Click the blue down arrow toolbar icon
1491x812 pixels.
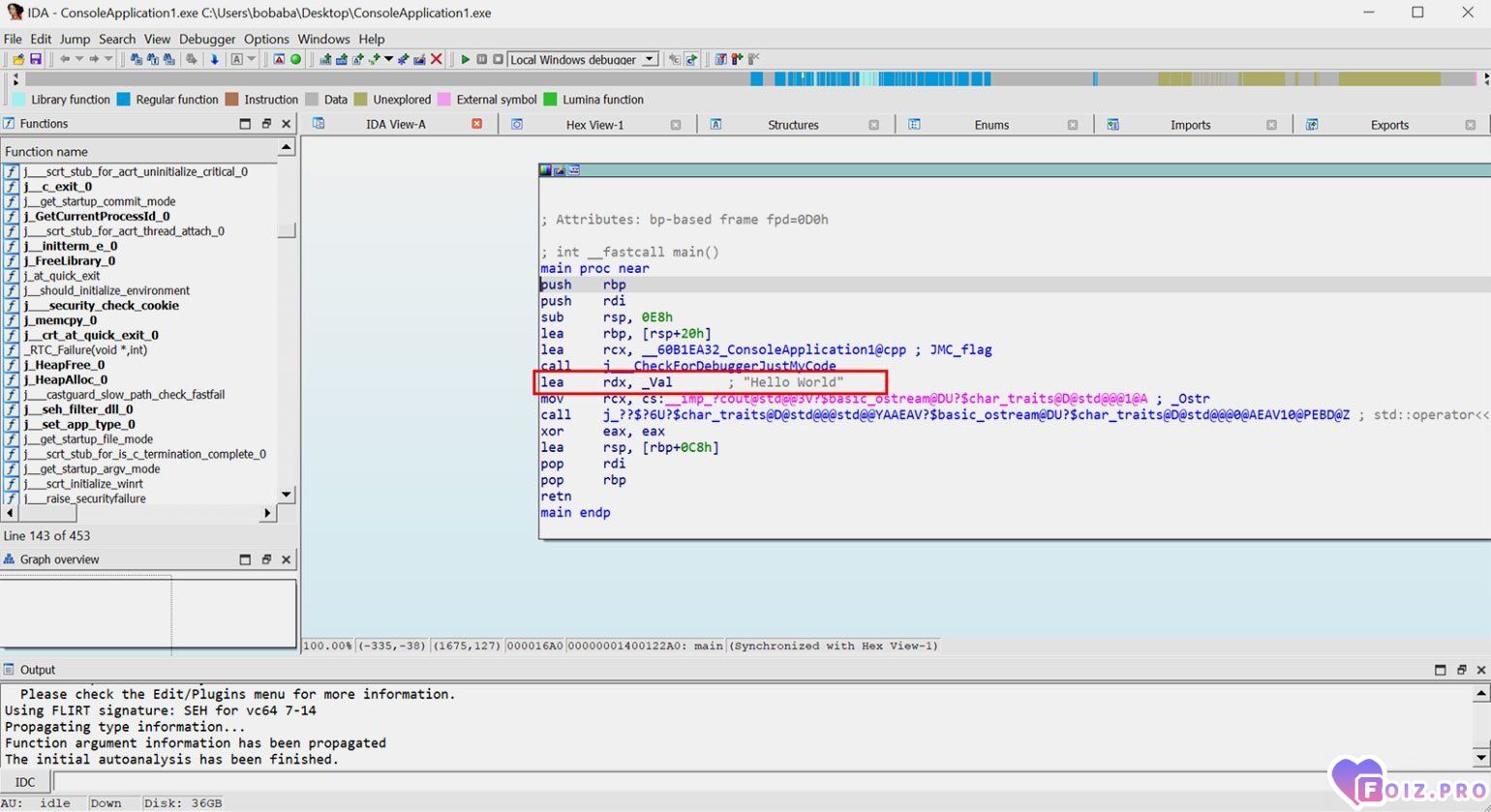point(215,59)
